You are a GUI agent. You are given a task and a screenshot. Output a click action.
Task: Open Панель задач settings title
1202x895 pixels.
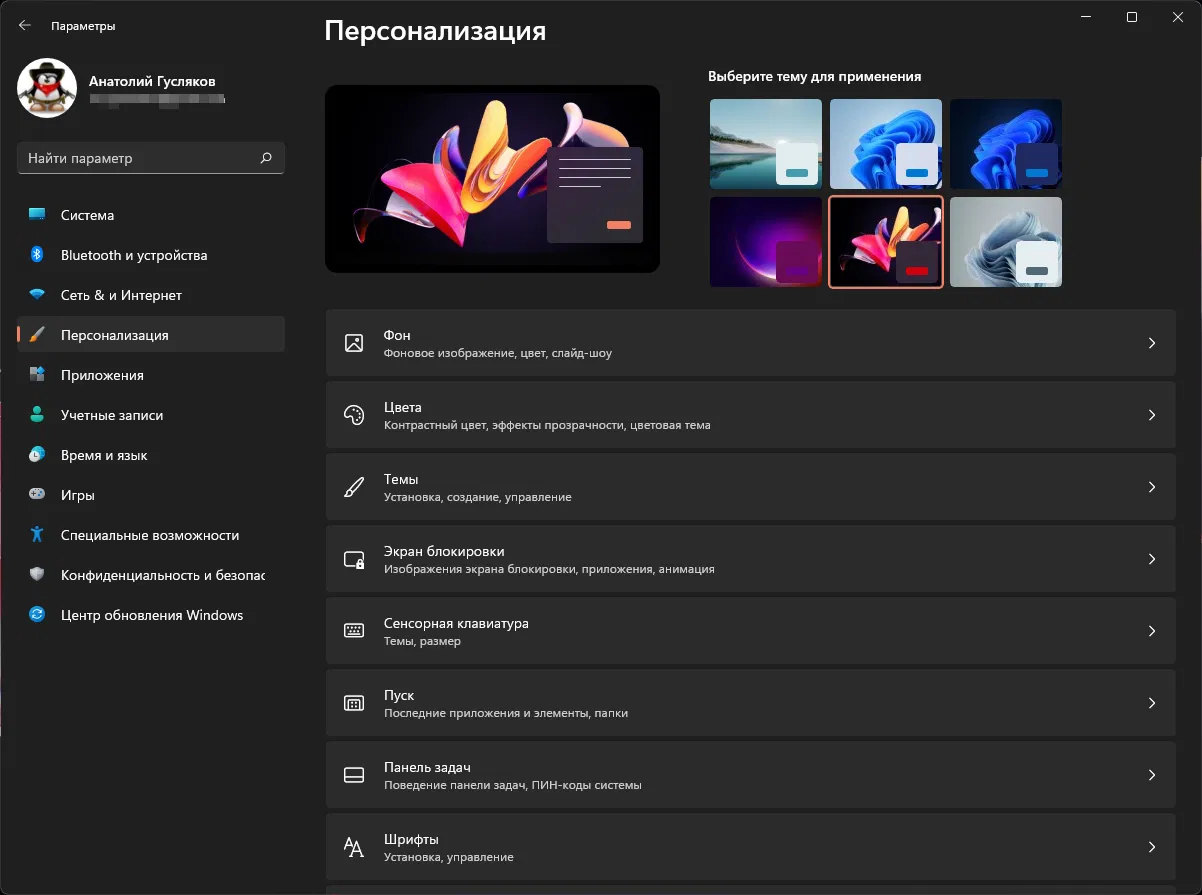tap(427, 767)
